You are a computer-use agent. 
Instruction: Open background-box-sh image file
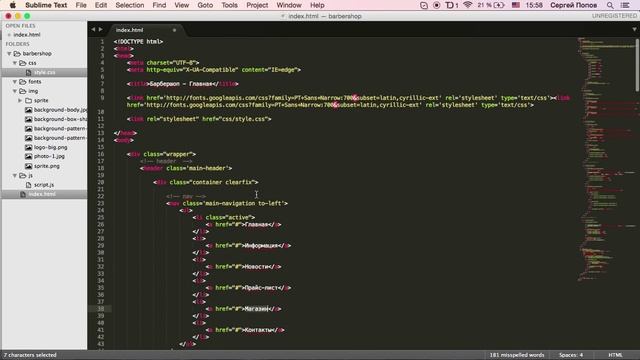point(60,119)
